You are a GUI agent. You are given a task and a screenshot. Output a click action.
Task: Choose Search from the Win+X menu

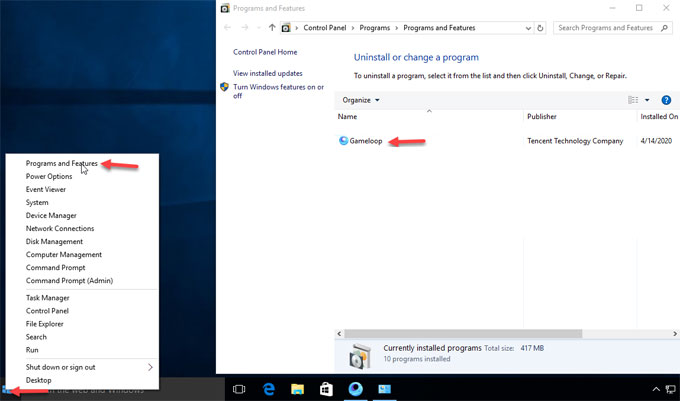coord(36,337)
